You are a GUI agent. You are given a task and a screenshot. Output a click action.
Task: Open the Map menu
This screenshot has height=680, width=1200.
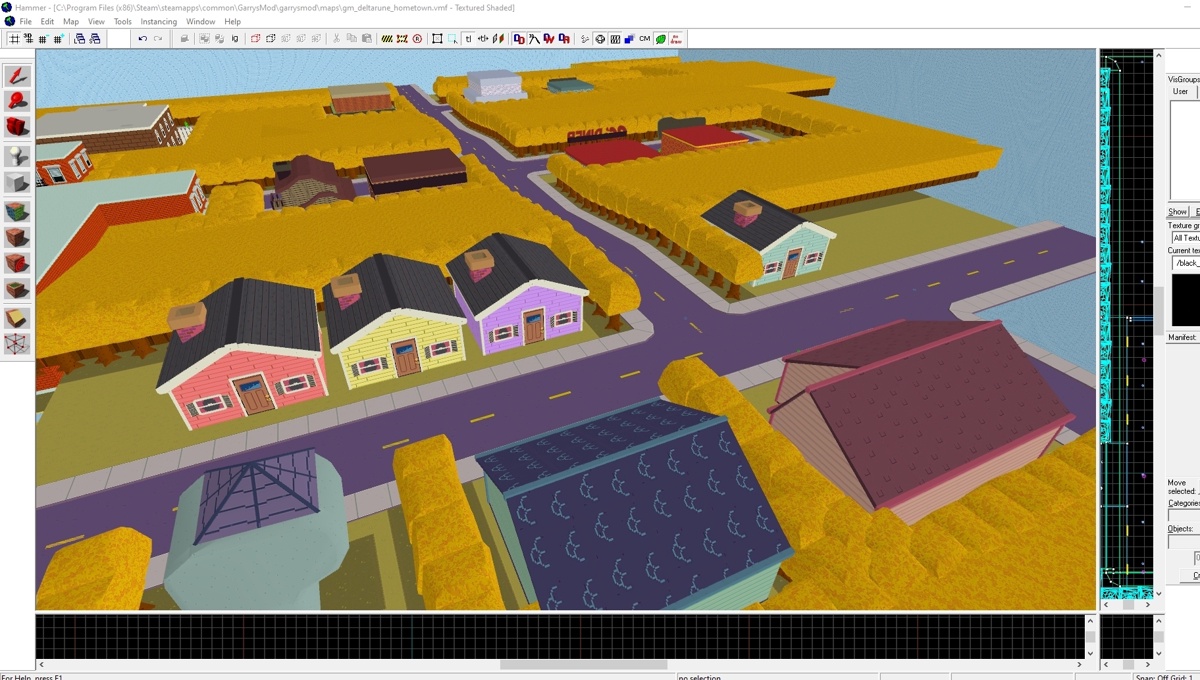click(x=71, y=21)
